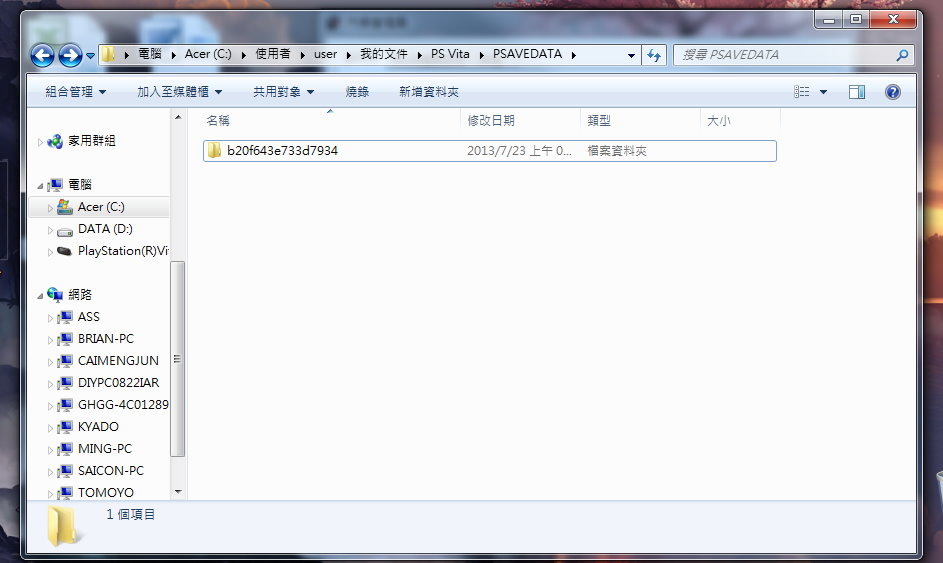Open the address bar history dropdown
The image size is (943, 563).
pos(631,55)
